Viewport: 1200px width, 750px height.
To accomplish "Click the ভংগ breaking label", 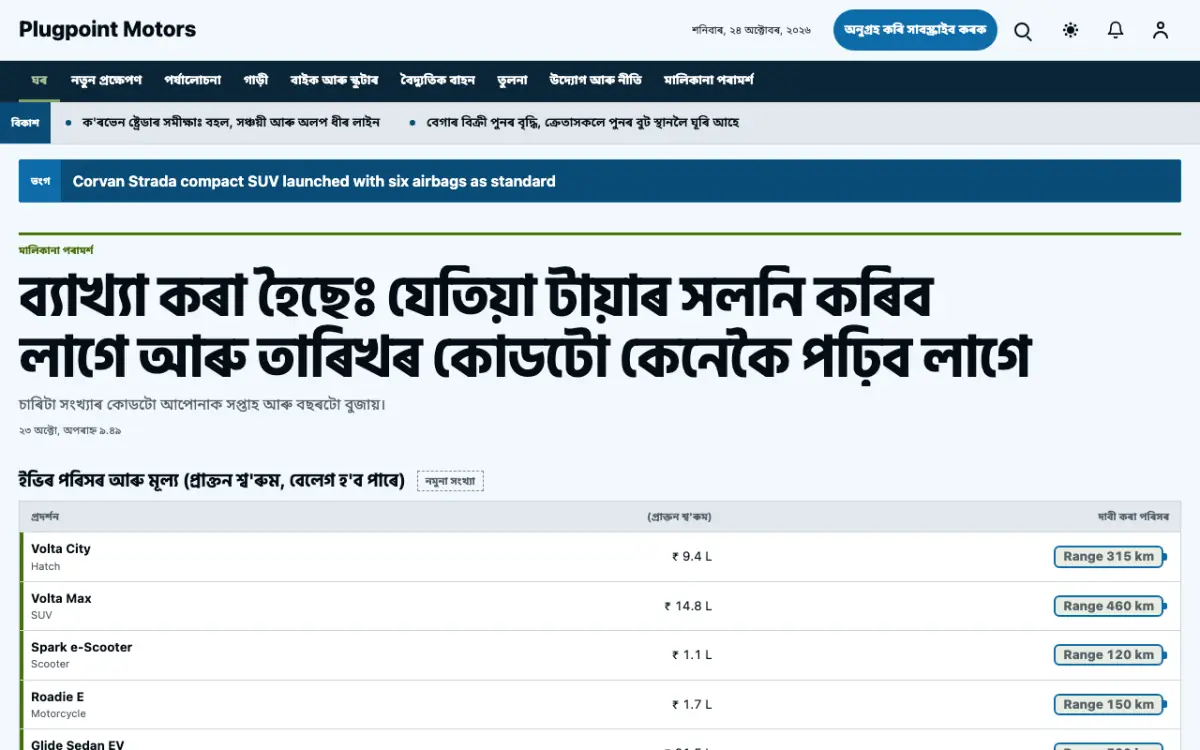I will (x=40, y=181).
